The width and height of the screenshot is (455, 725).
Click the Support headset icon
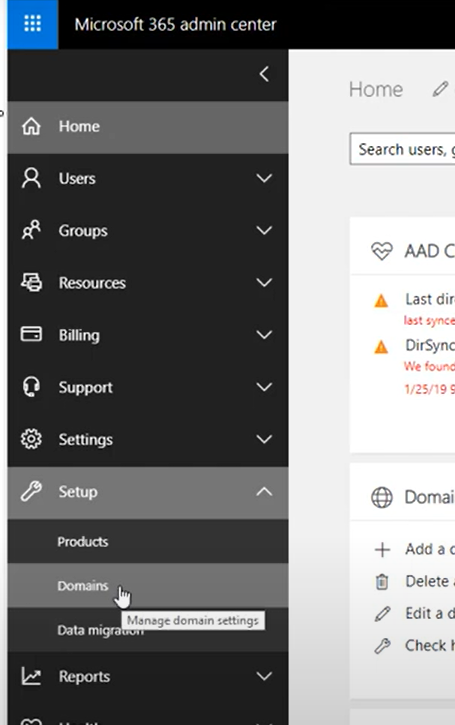(x=31, y=387)
